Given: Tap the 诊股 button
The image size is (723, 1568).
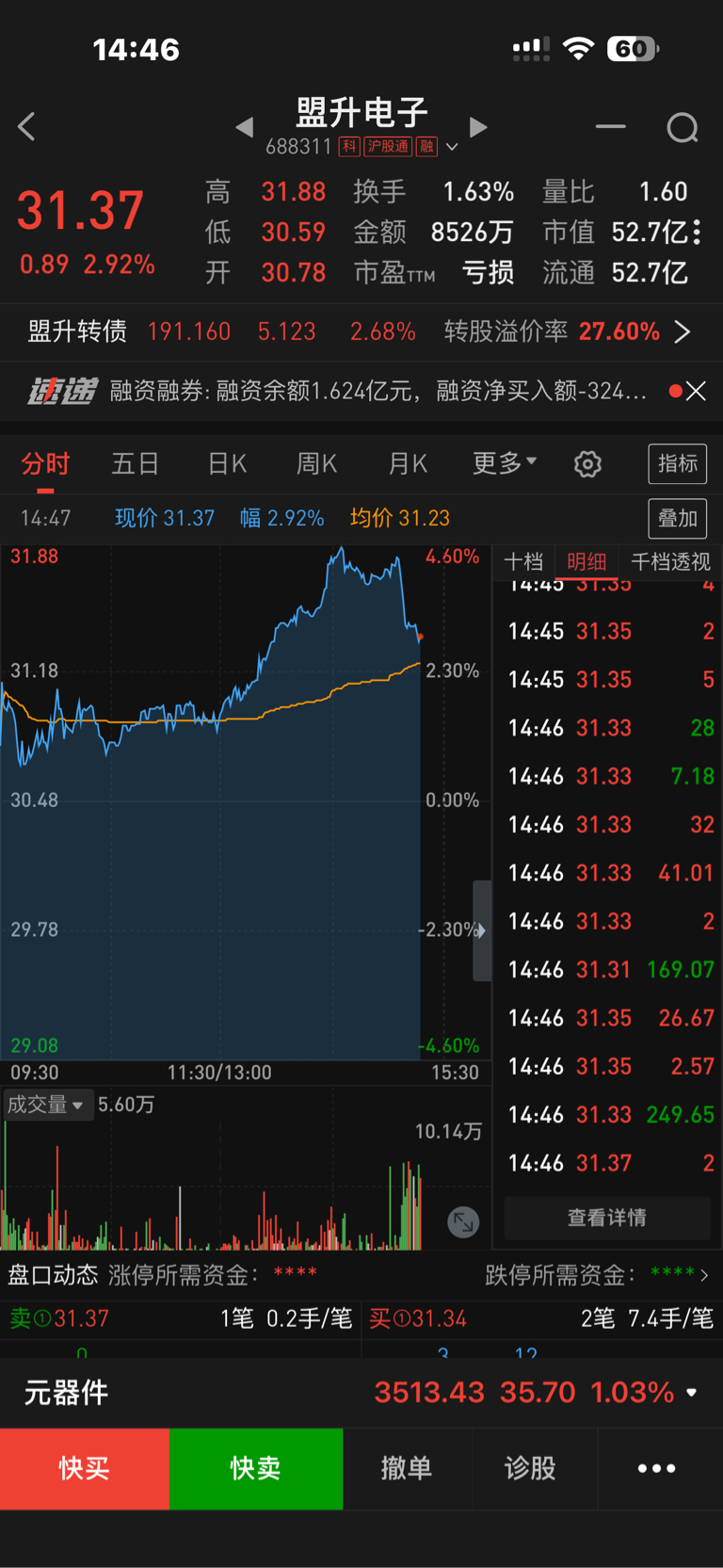Looking at the screenshot, I should click(531, 1468).
